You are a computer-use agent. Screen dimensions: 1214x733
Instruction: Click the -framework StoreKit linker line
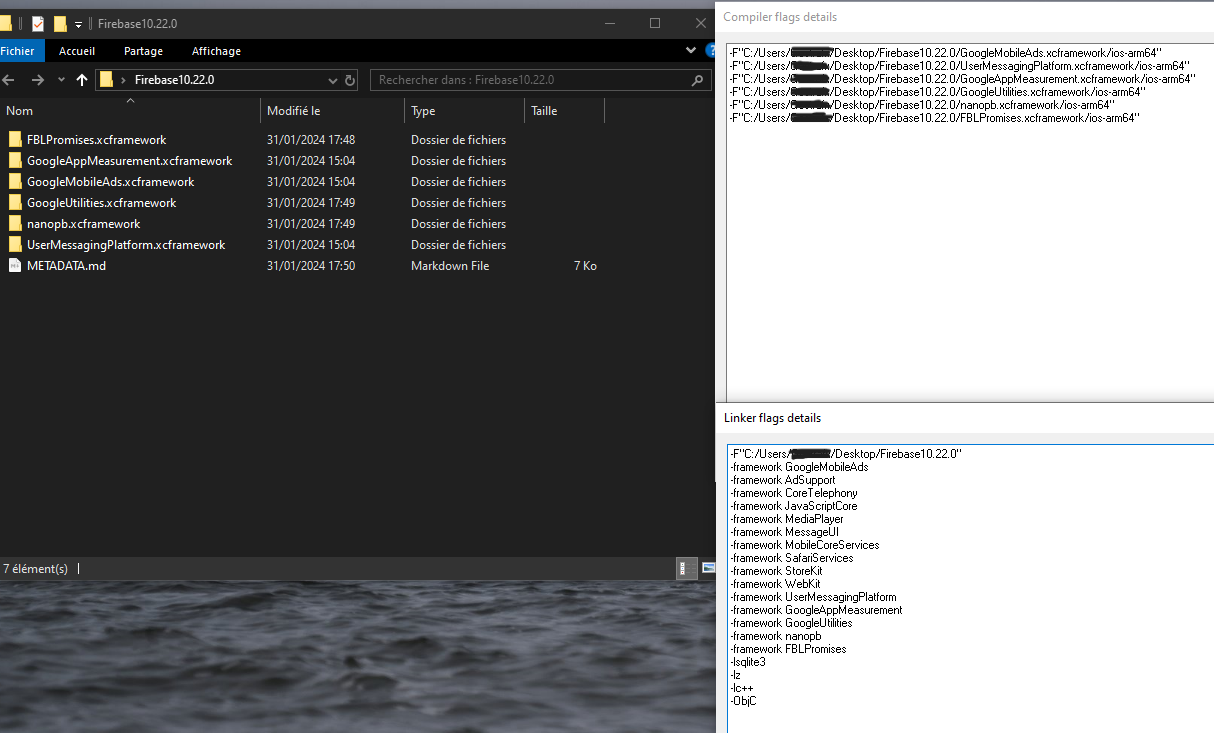776,571
